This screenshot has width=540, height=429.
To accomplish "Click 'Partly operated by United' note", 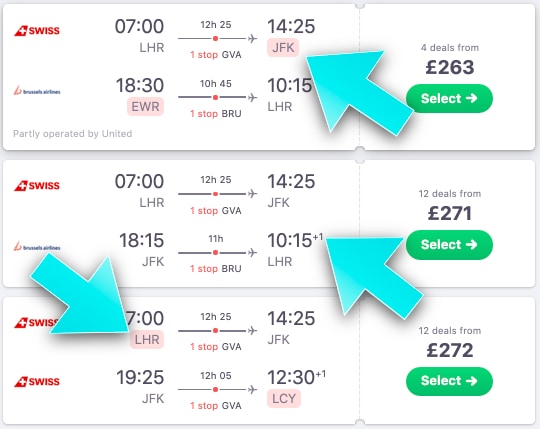I will coord(73,134).
